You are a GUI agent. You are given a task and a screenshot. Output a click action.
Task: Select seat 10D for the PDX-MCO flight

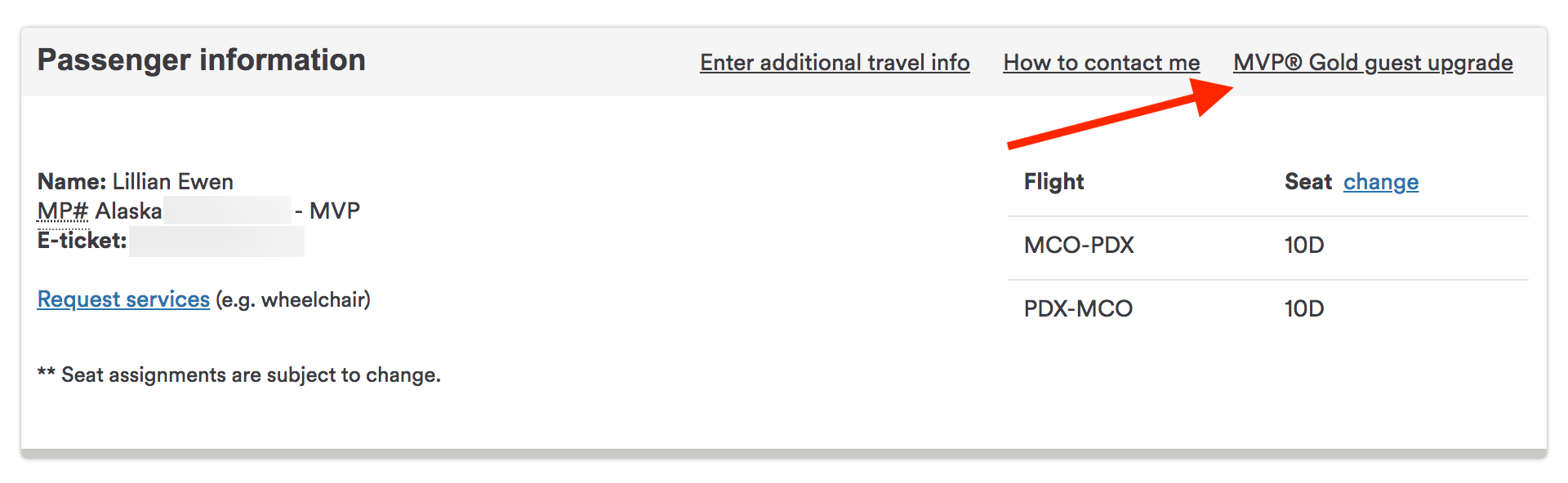click(1302, 308)
